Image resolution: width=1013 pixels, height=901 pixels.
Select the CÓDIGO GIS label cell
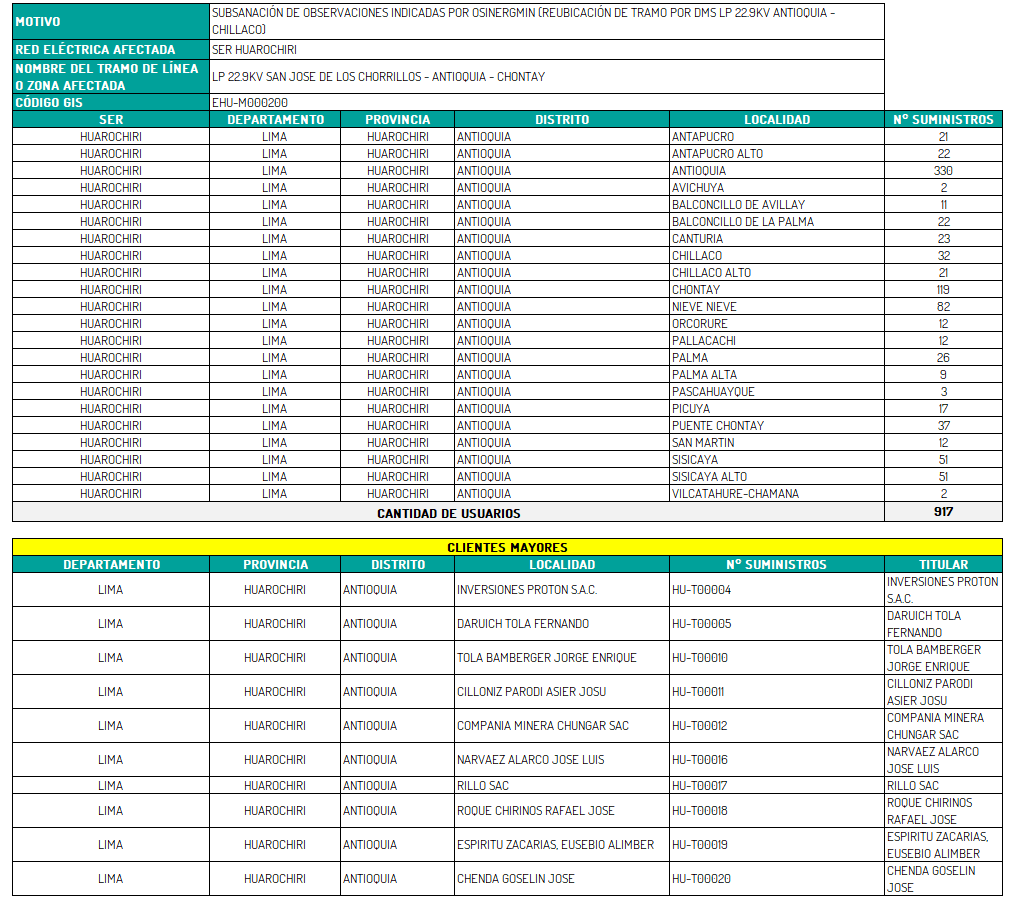[x=110, y=102]
